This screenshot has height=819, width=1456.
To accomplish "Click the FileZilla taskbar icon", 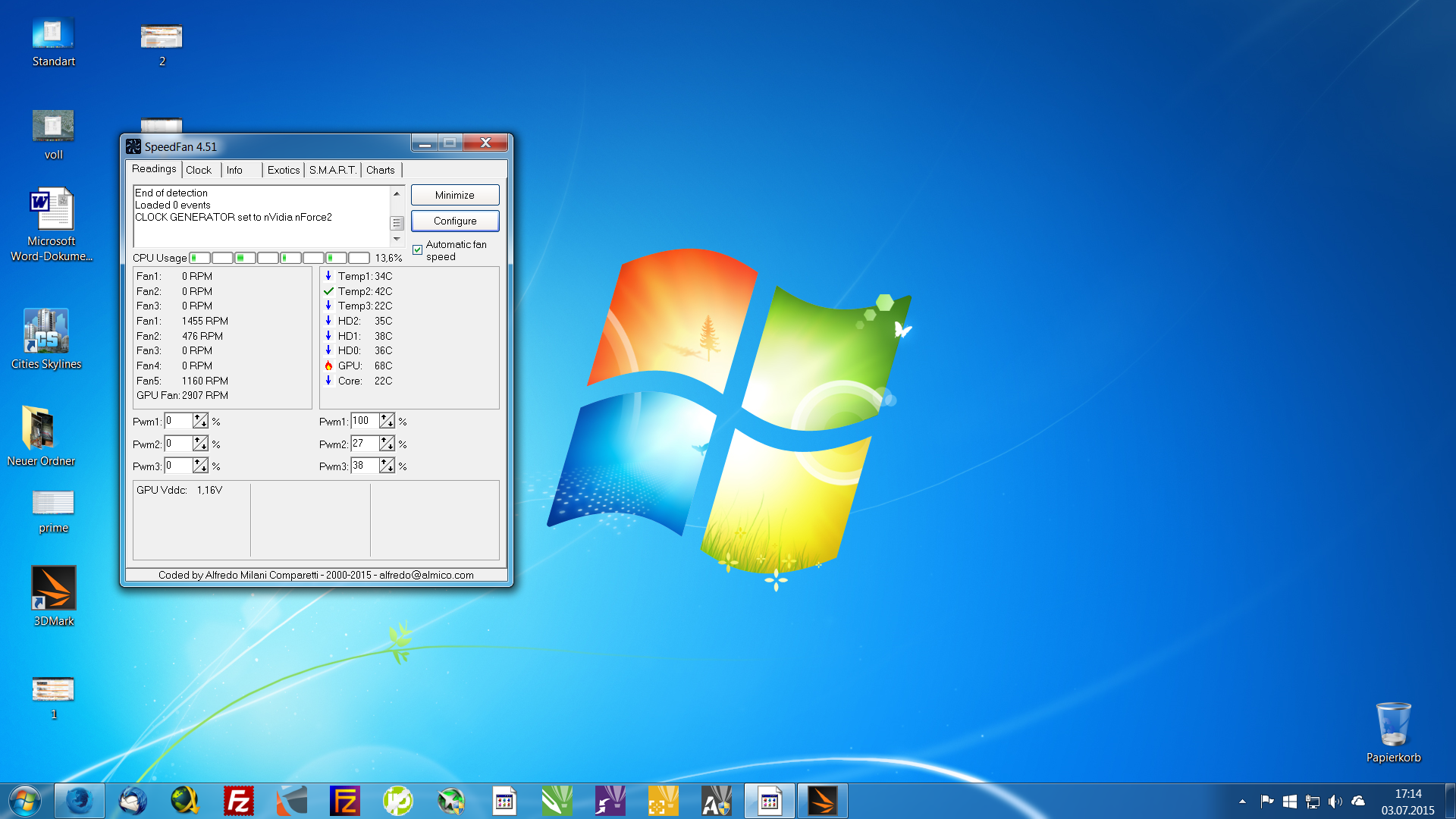I will point(238,801).
